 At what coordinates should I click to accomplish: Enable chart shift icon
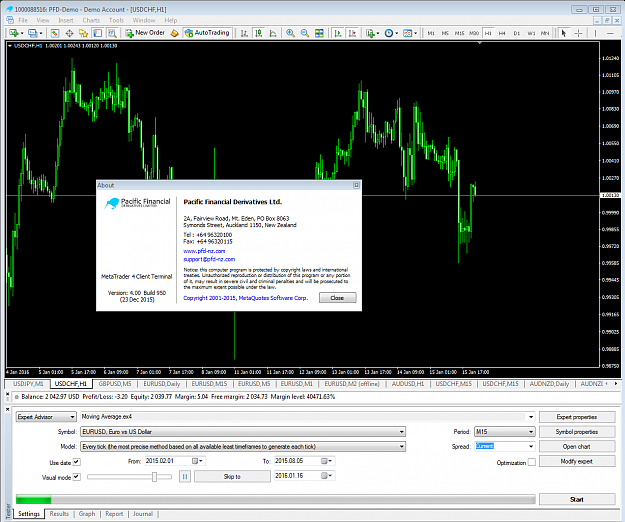[352, 33]
